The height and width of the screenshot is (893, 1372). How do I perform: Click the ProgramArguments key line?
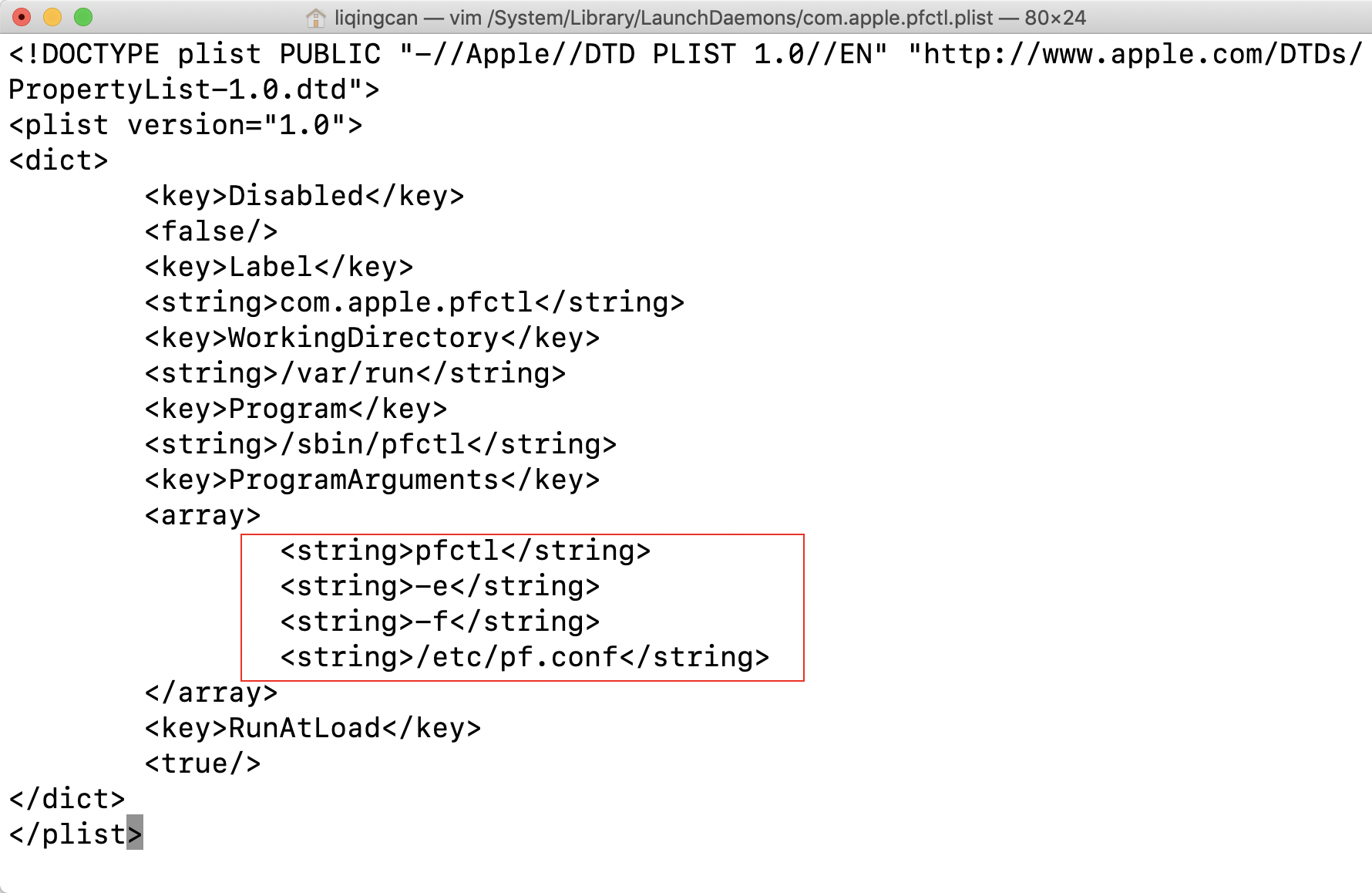[372, 480]
